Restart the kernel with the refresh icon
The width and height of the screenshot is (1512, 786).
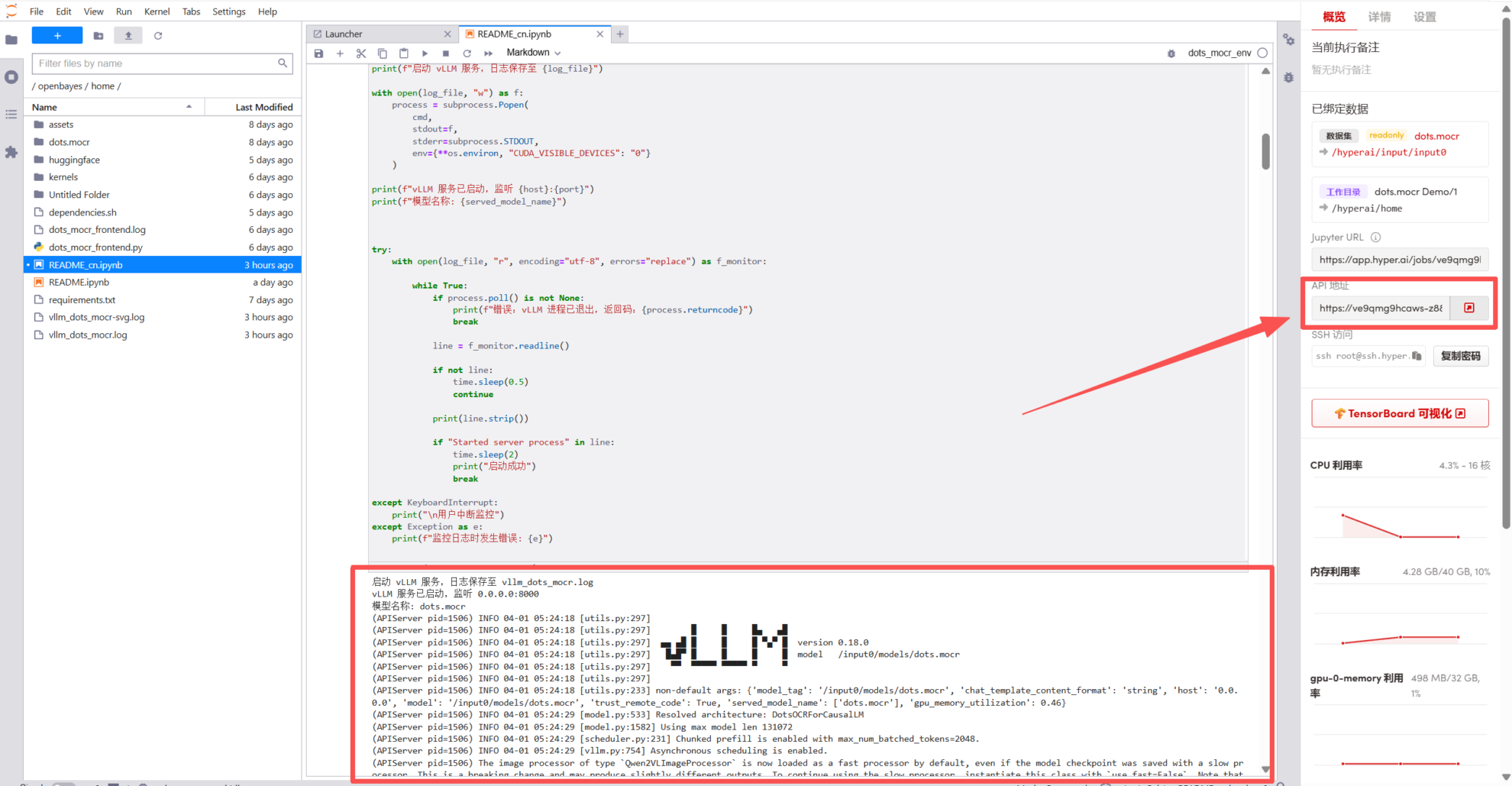pos(467,53)
